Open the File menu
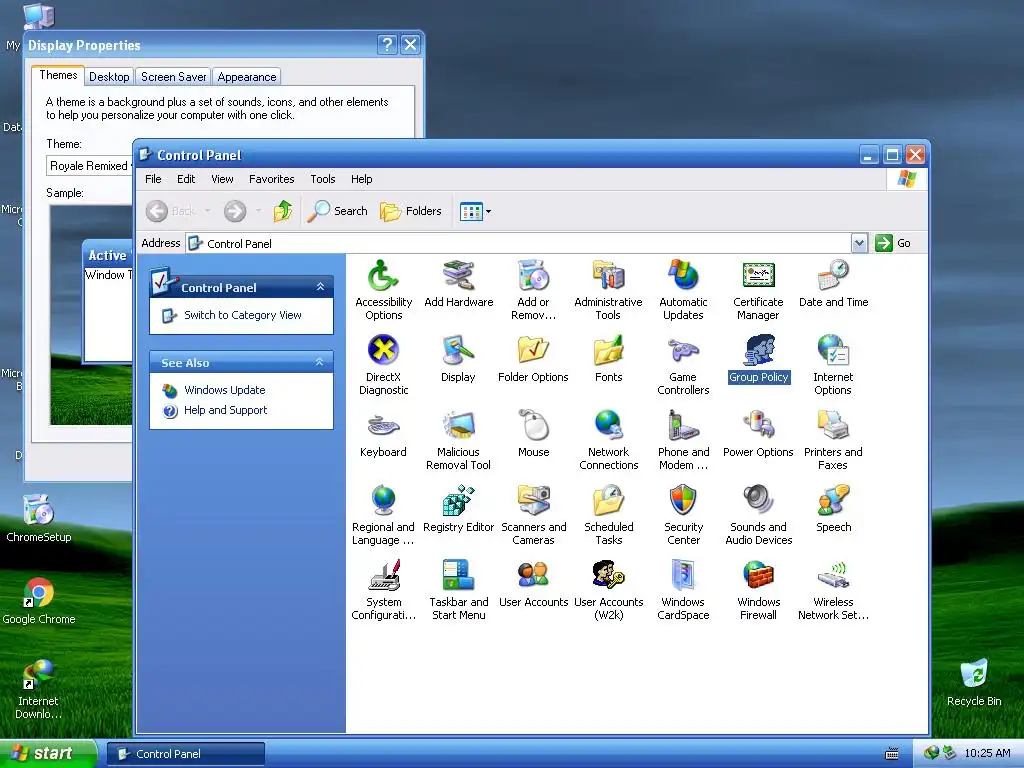Viewport: 1024px width, 768px height. coord(153,179)
